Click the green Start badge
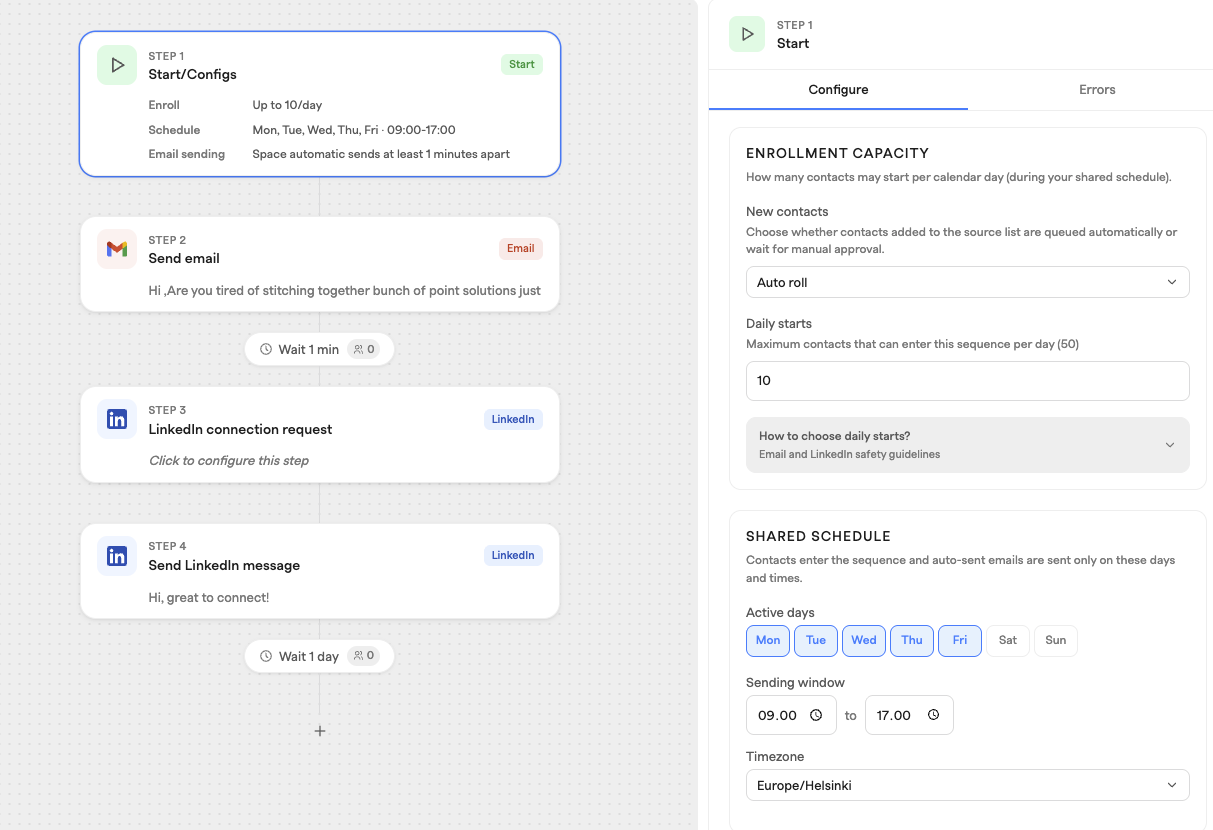 click(x=522, y=65)
